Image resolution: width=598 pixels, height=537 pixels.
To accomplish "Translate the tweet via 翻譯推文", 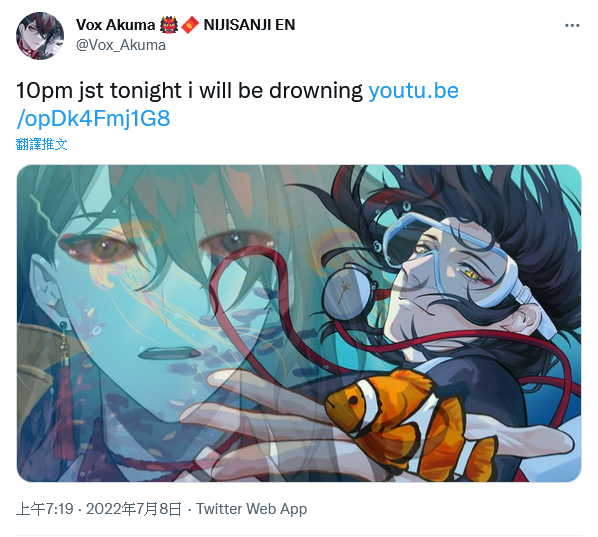I will (42, 145).
